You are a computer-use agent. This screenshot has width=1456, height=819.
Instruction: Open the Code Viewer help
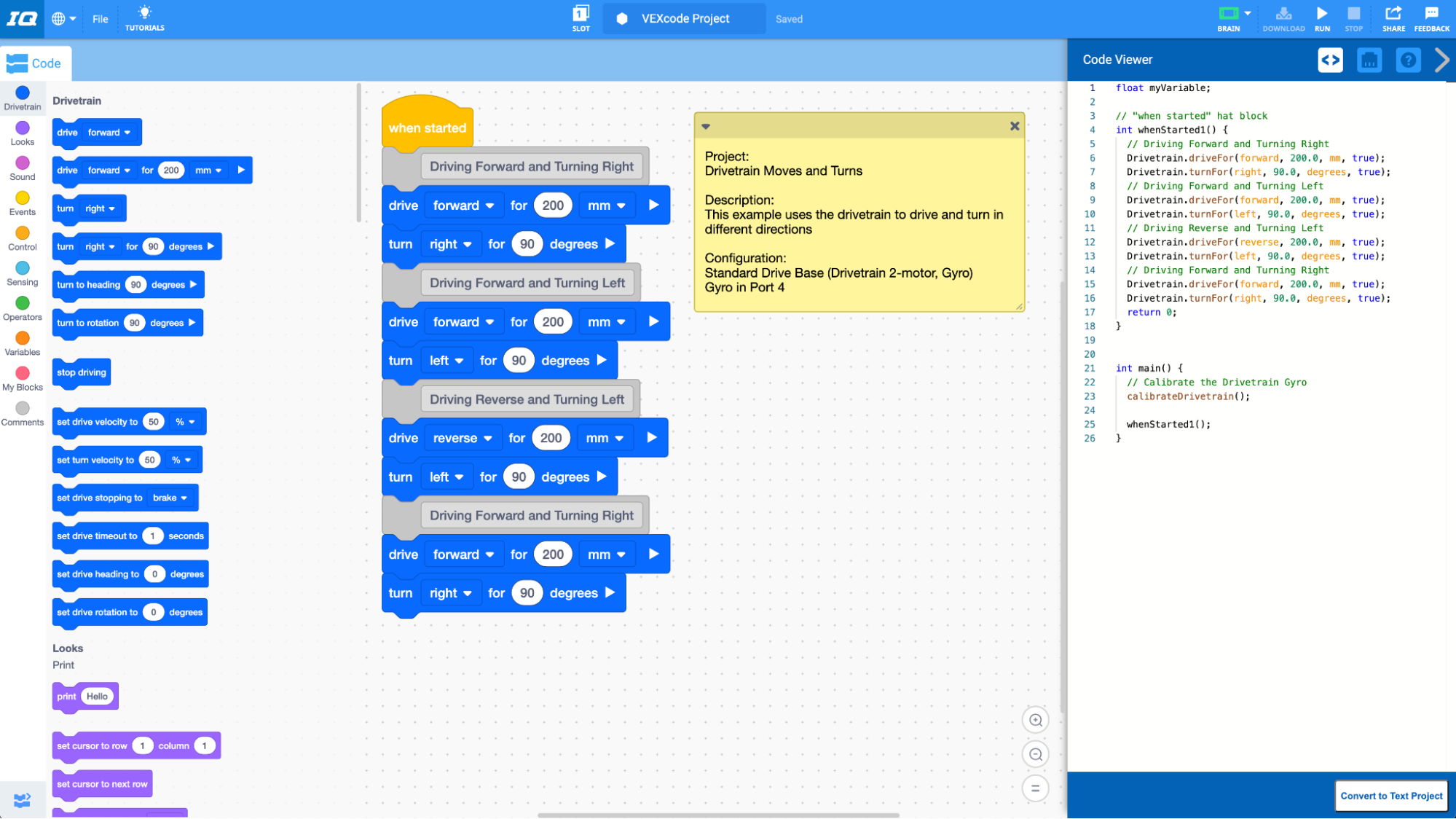coord(1407,60)
